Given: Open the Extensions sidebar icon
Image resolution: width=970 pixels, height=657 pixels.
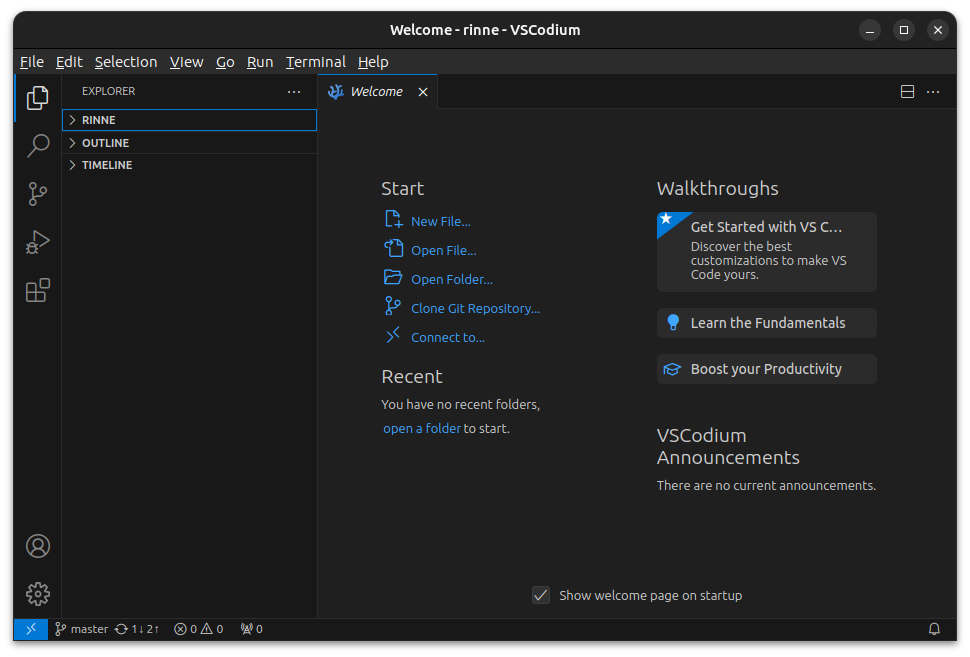Looking at the screenshot, I should click(x=37, y=290).
